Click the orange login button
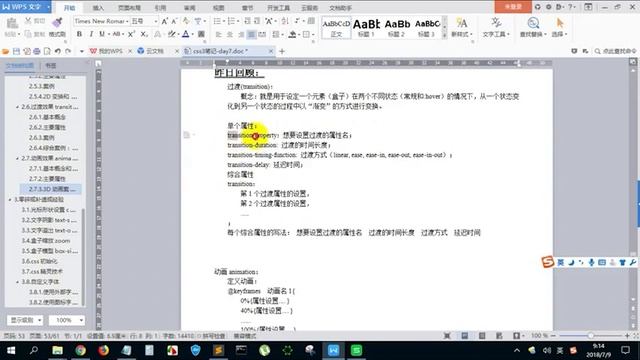The image size is (640, 360). click(513, 7)
